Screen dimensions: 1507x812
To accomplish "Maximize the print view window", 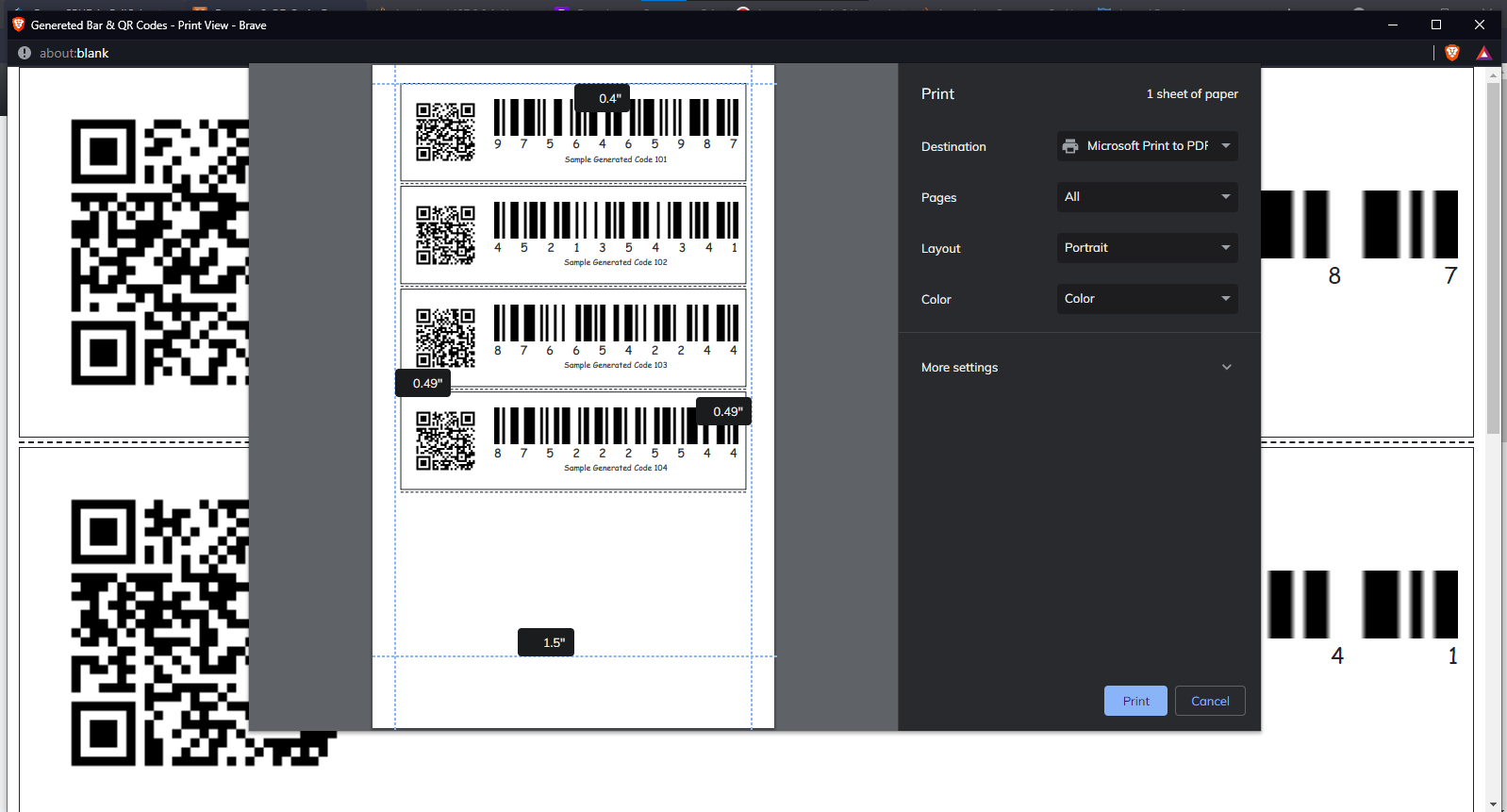I will [1436, 25].
